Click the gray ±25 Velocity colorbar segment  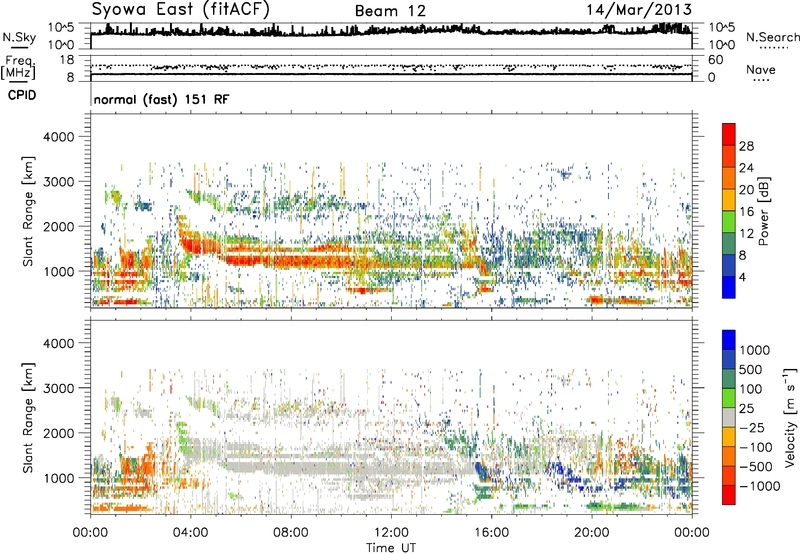[729, 417]
